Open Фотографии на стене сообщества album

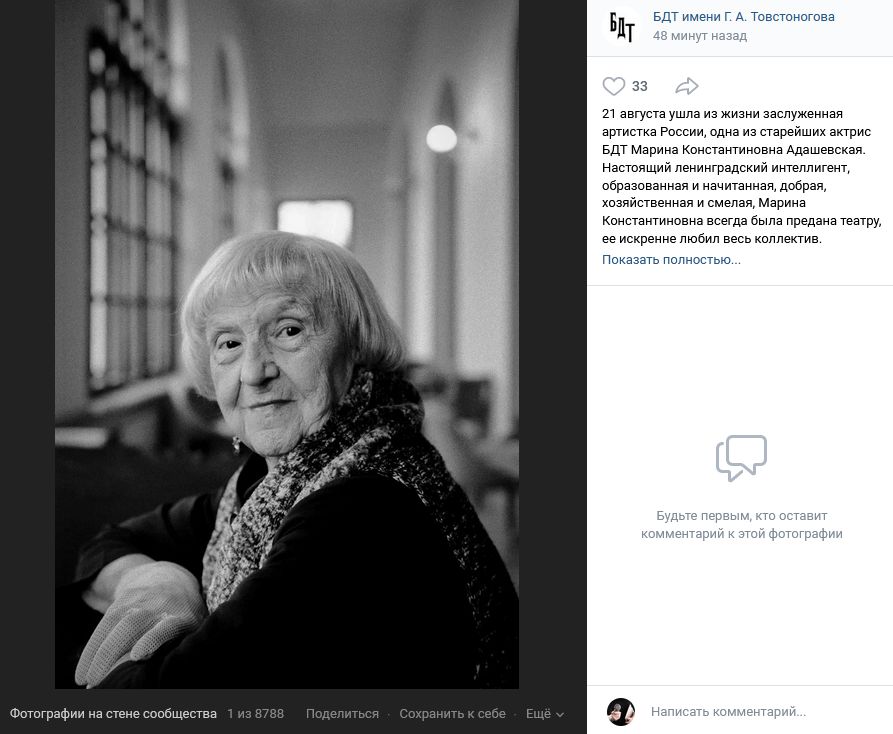(113, 714)
